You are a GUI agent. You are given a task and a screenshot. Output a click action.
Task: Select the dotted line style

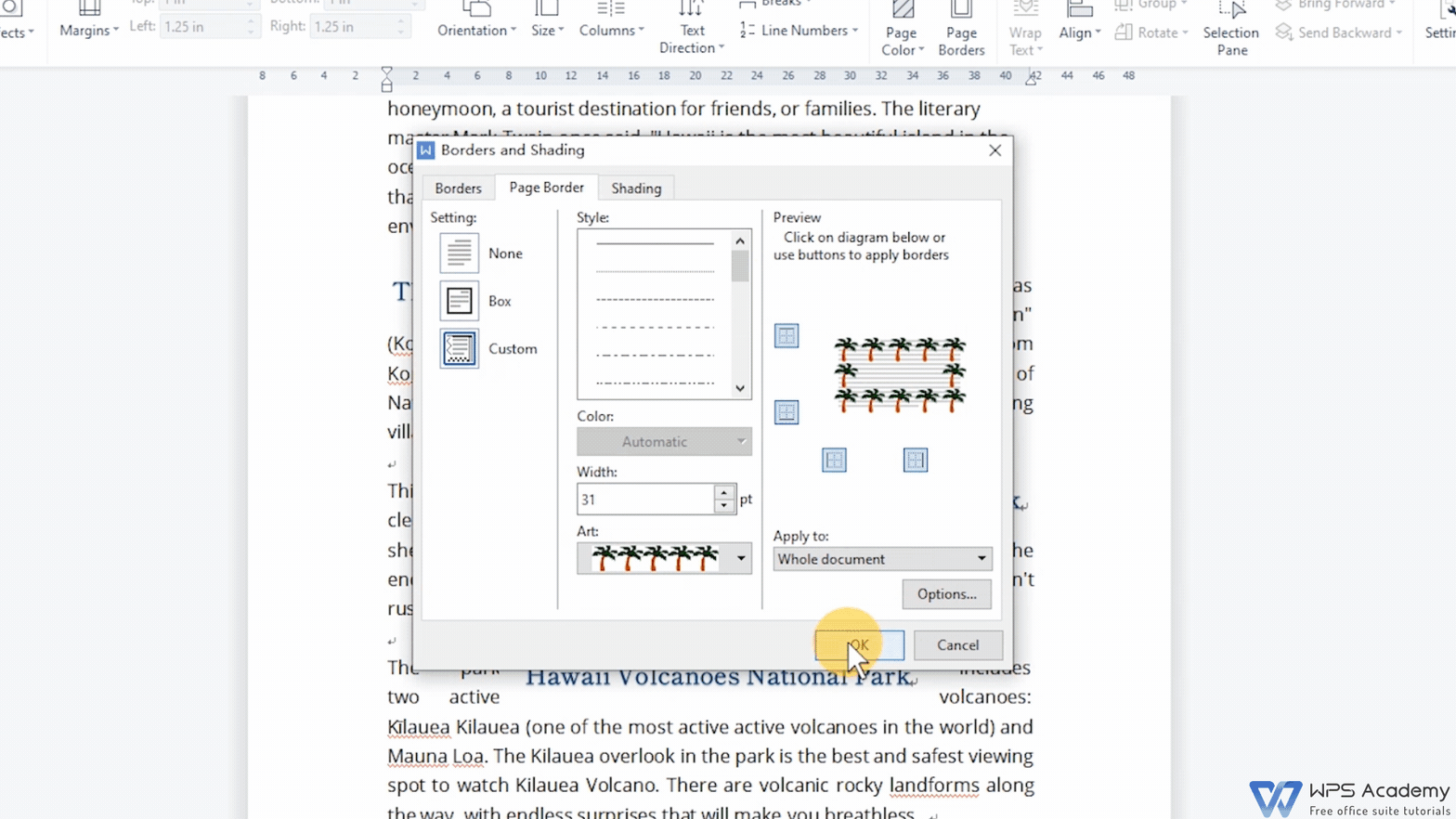(x=655, y=271)
